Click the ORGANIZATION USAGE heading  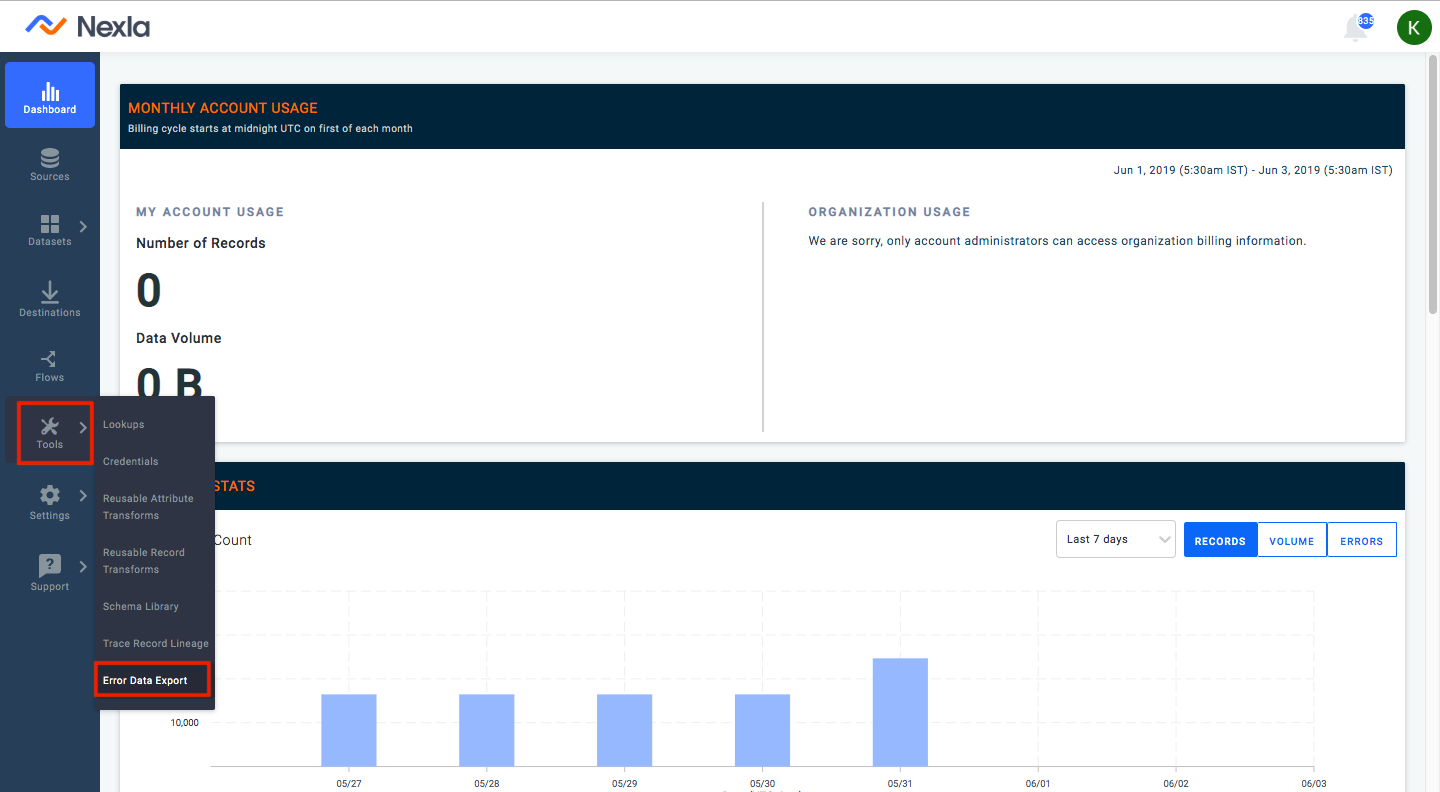pyautogui.click(x=890, y=212)
